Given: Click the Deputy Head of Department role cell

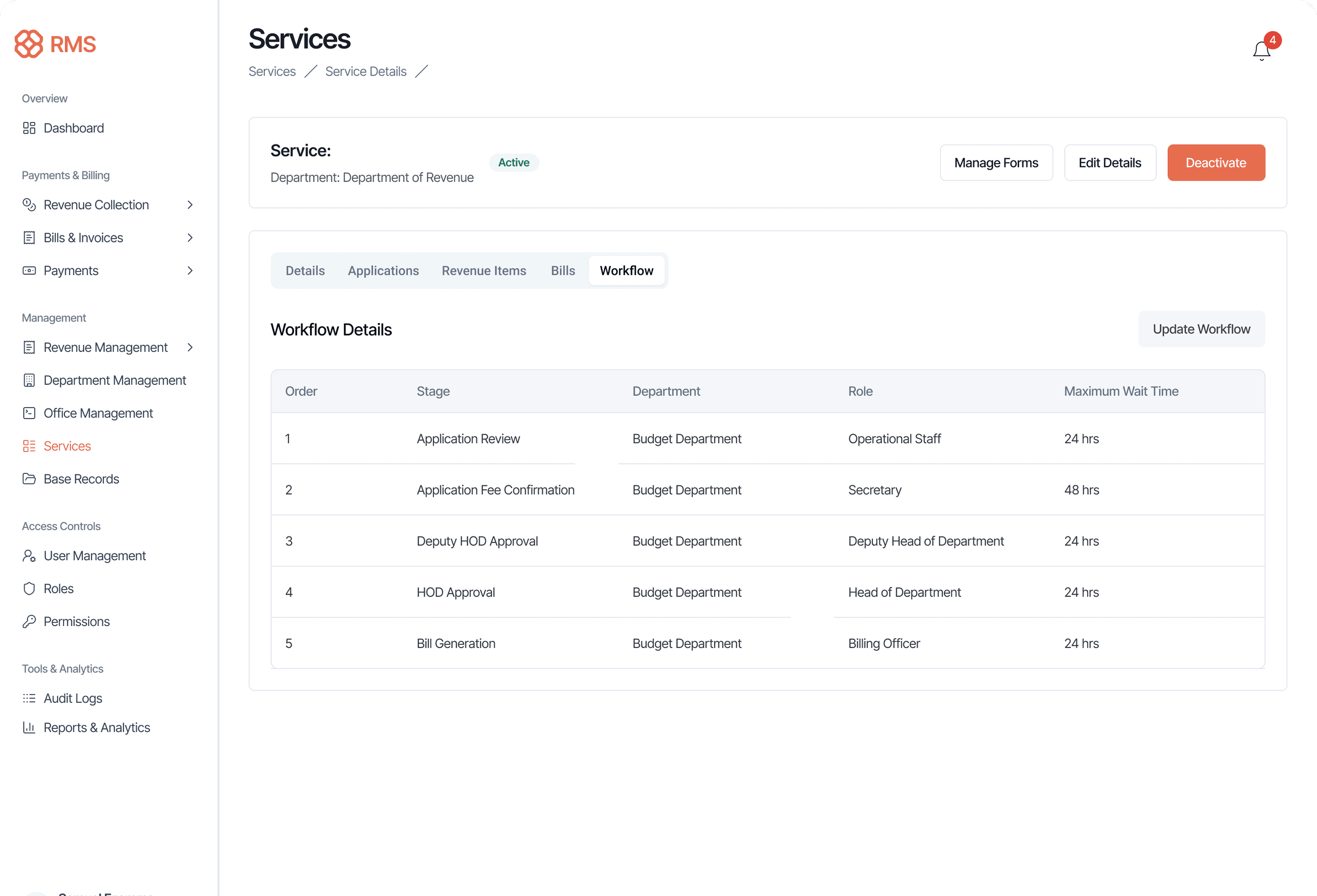Looking at the screenshot, I should coord(925,541).
